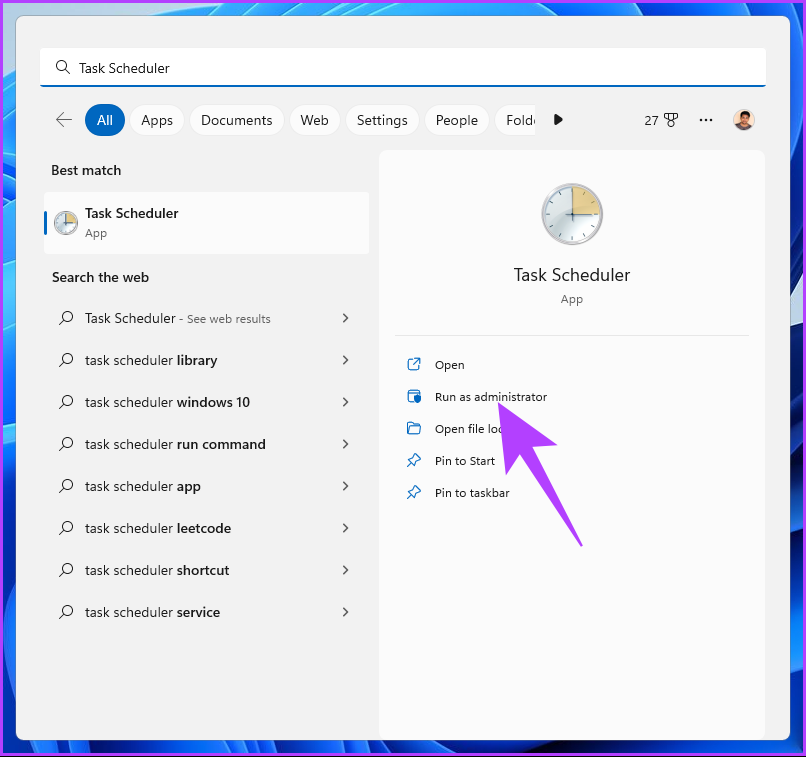The width and height of the screenshot is (806, 757).
Task: Select the All filter tab
Action: point(105,120)
